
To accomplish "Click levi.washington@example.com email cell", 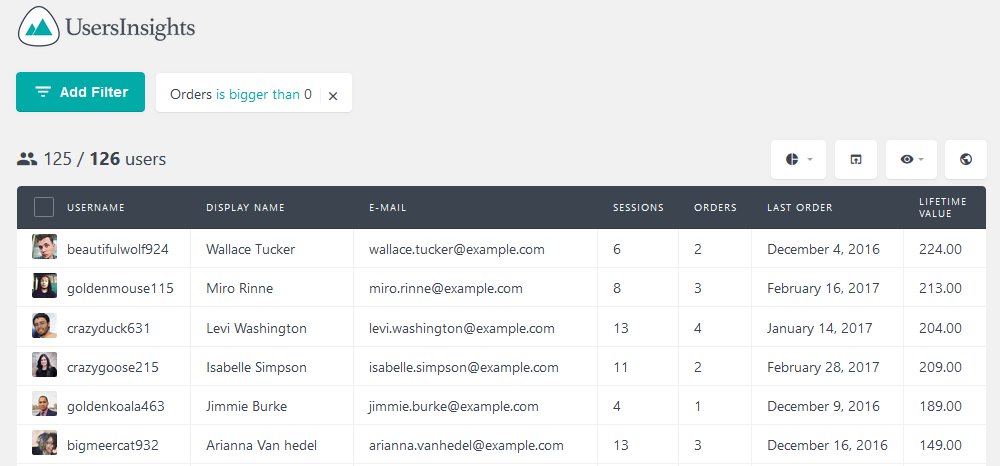I will [462, 328].
